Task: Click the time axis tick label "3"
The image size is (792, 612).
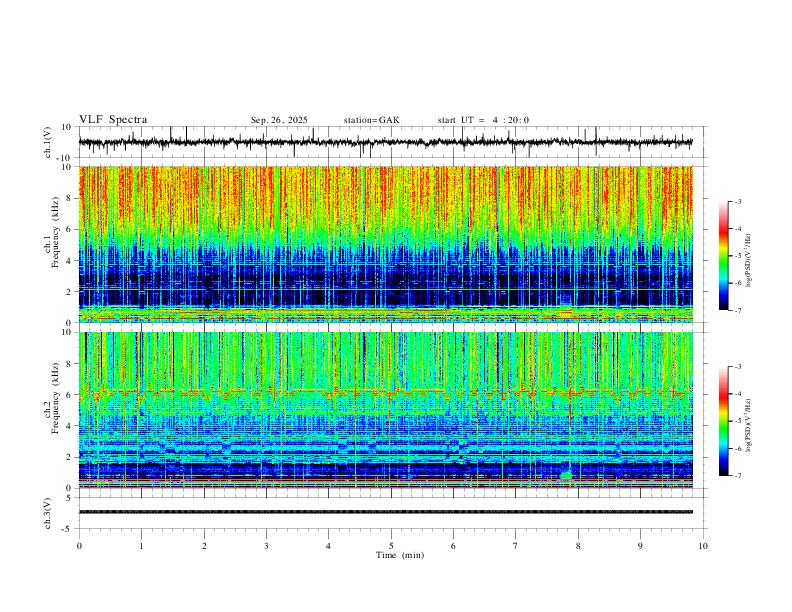Action: point(266,546)
